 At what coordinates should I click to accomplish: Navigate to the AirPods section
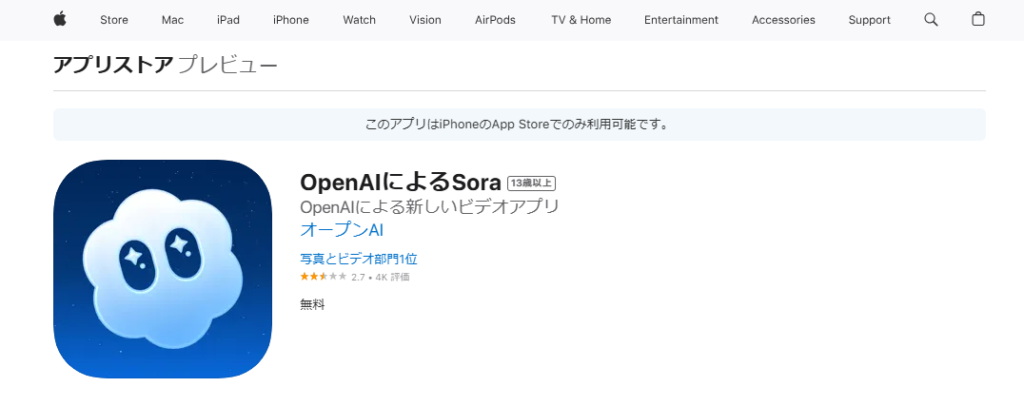495,20
